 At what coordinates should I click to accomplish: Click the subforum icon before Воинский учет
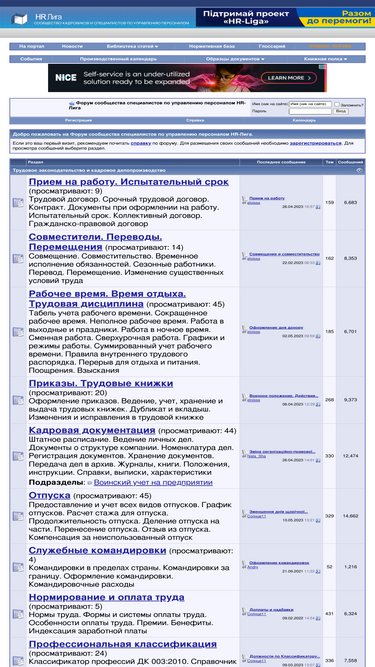click(x=90, y=483)
